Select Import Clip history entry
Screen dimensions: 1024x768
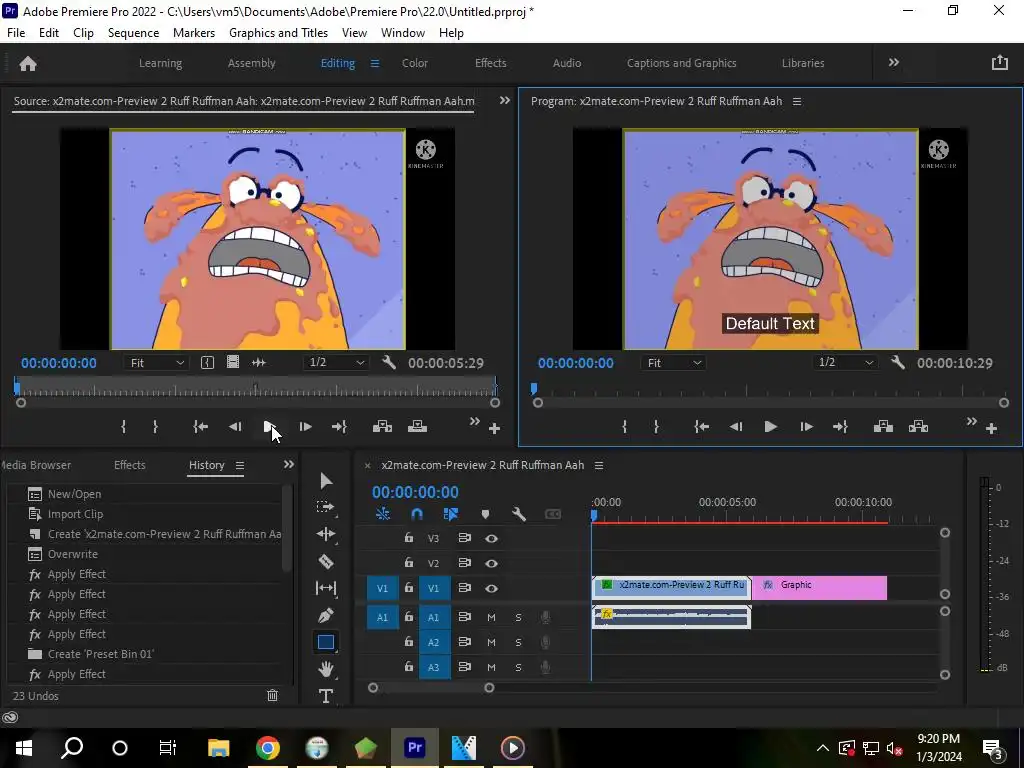tap(146, 514)
